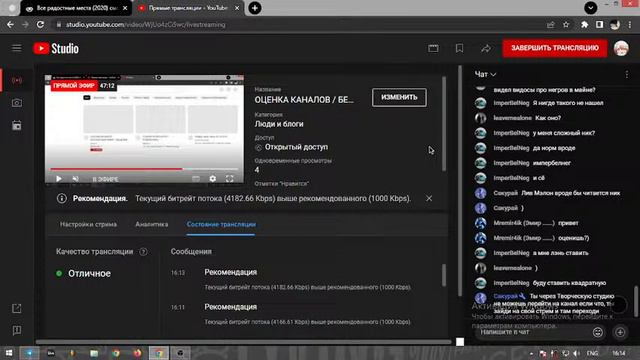Open the Stream (live) section in sidebar
The width and height of the screenshot is (640, 360).
(17, 80)
